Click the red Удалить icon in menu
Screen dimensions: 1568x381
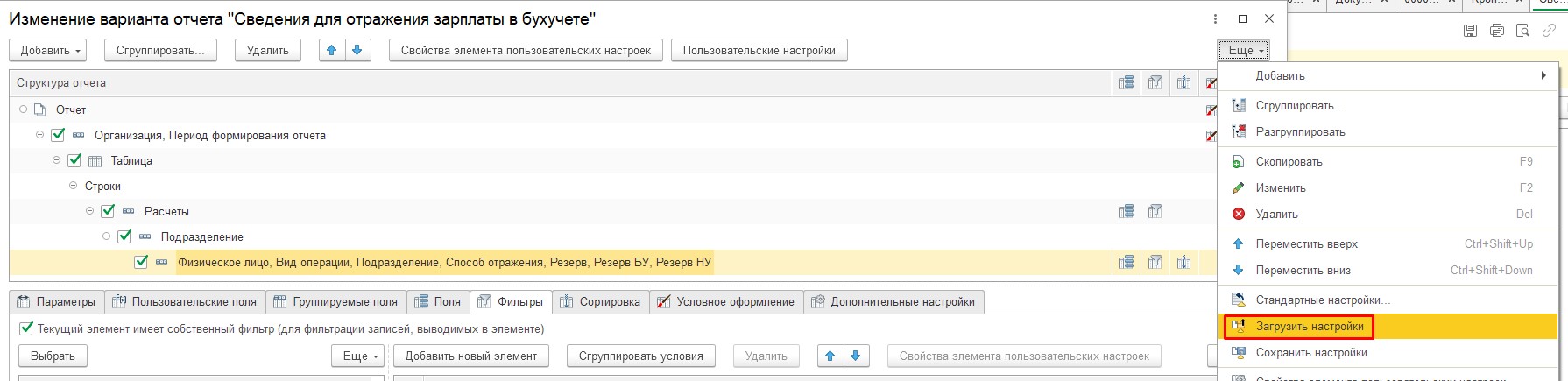point(1239,214)
